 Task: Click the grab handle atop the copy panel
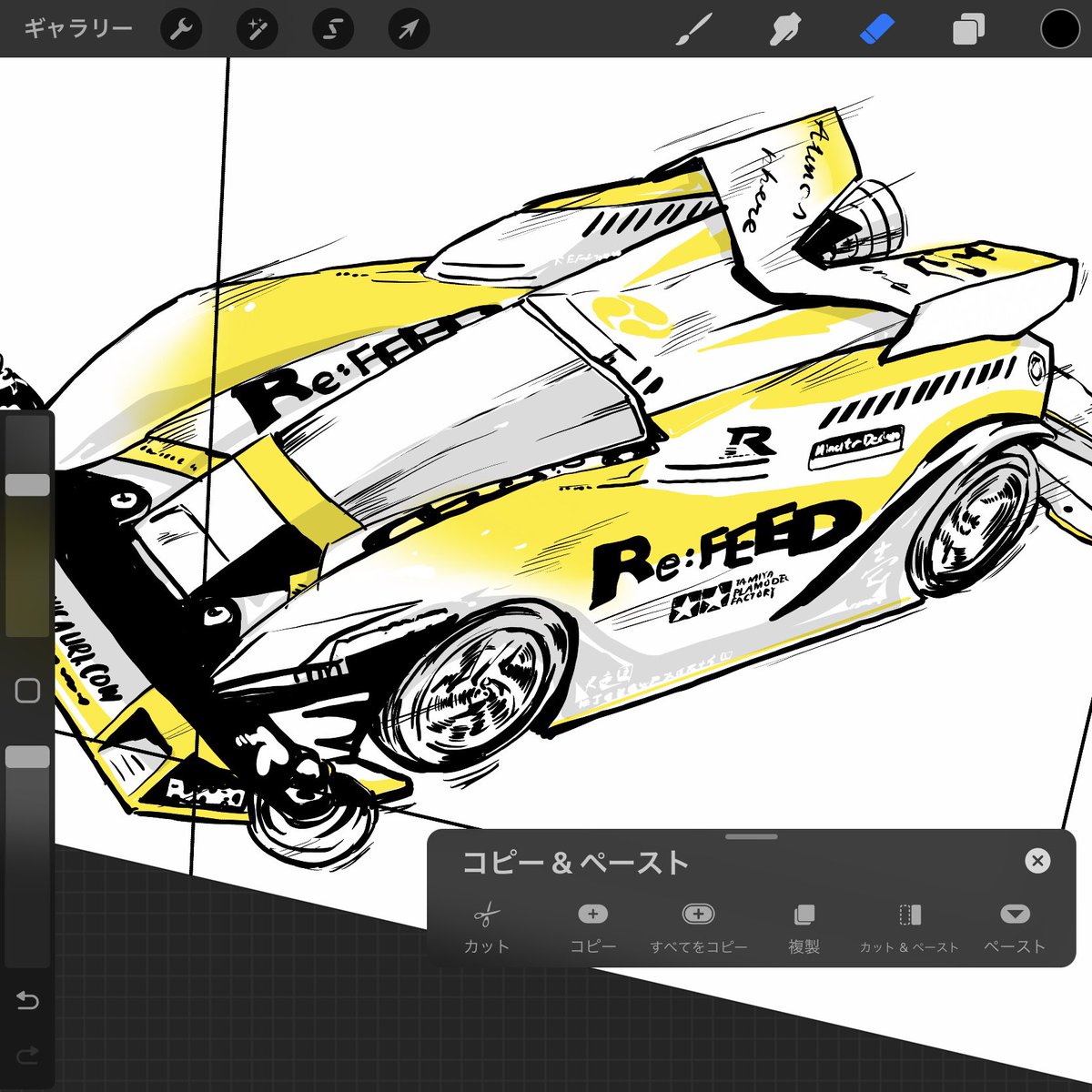752,836
